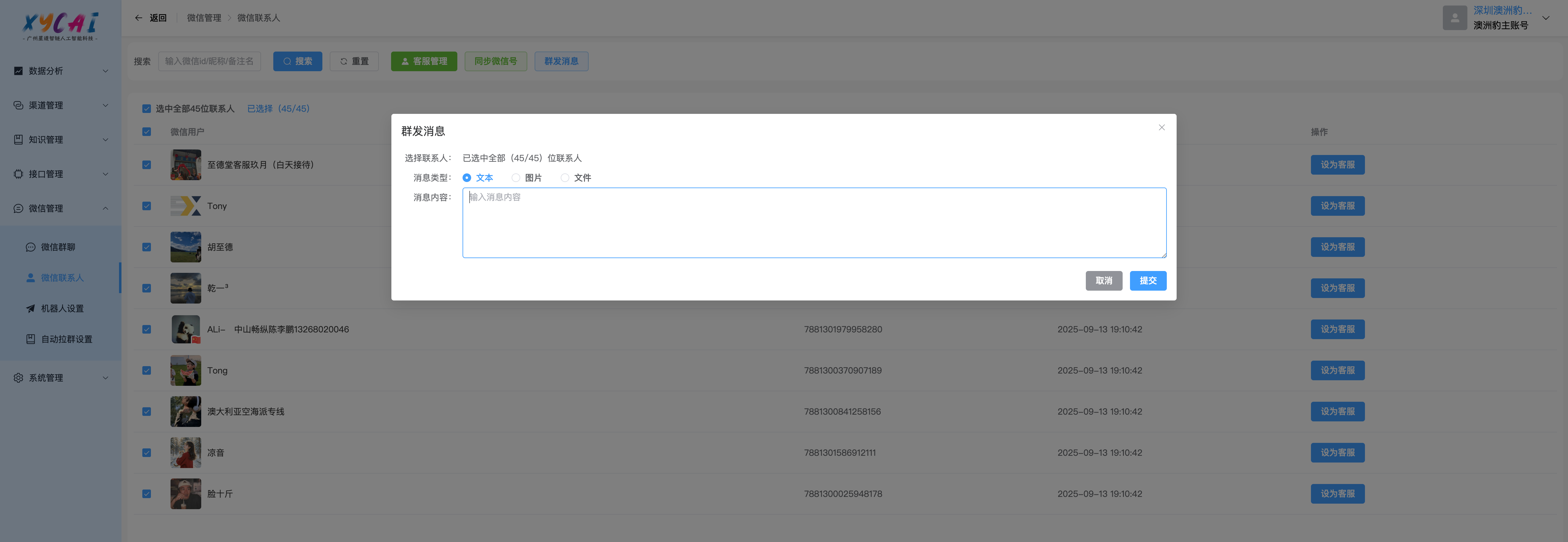Open the account dropdown arrow at top right
The height and width of the screenshot is (542, 1568).
click(x=1546, y=18)
